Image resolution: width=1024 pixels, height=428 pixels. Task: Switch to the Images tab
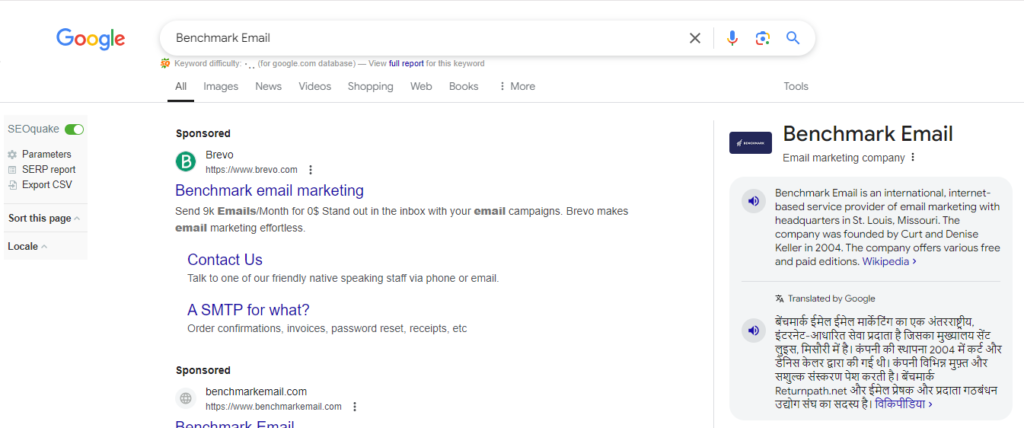(x=221, y=86)
